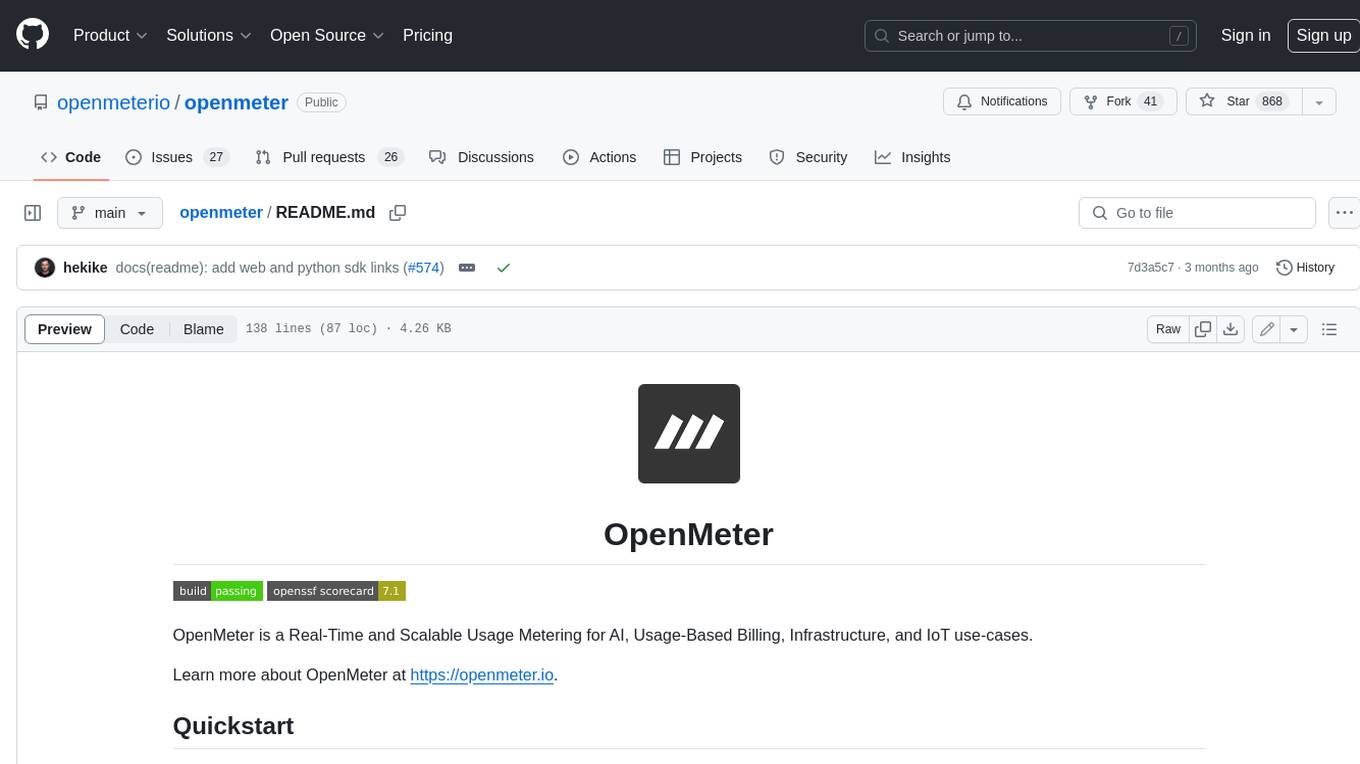Click the Notifications bell button
1360x764 pixels.
tap(1002, 102)
